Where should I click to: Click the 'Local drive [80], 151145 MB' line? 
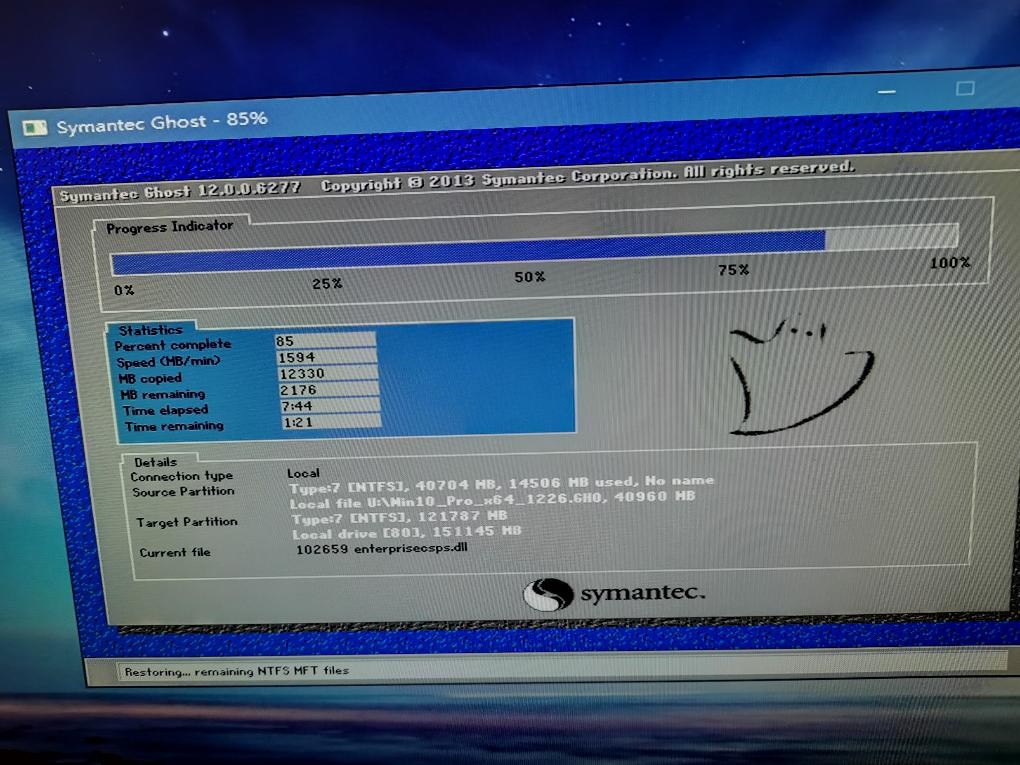pos(407,532)
